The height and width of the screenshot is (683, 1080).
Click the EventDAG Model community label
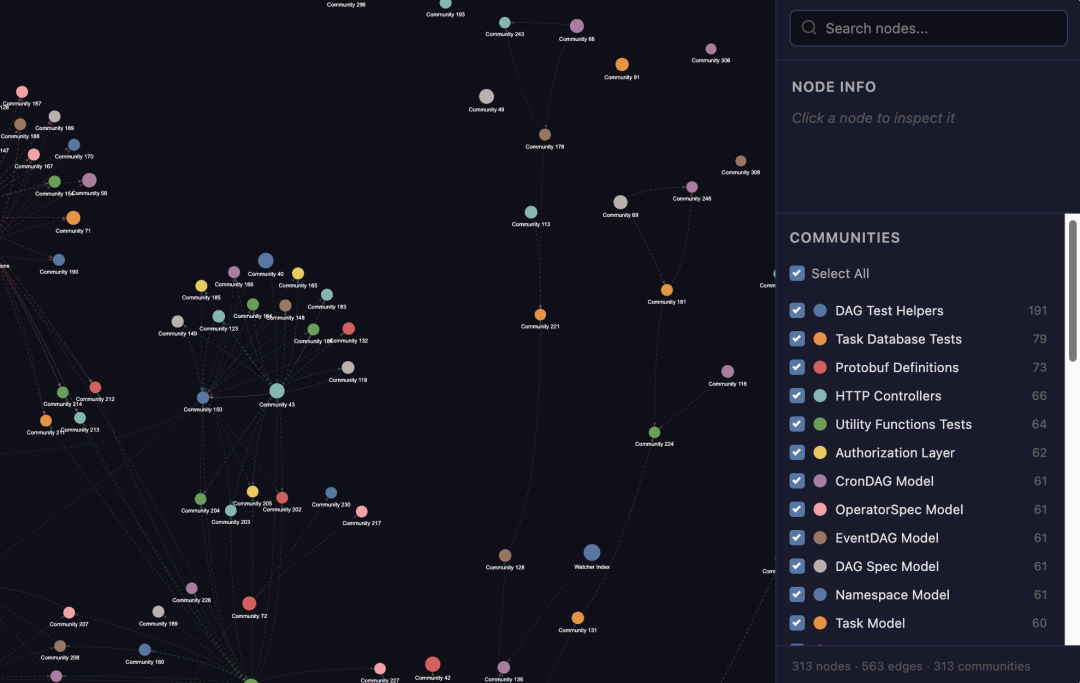(886, 538)
